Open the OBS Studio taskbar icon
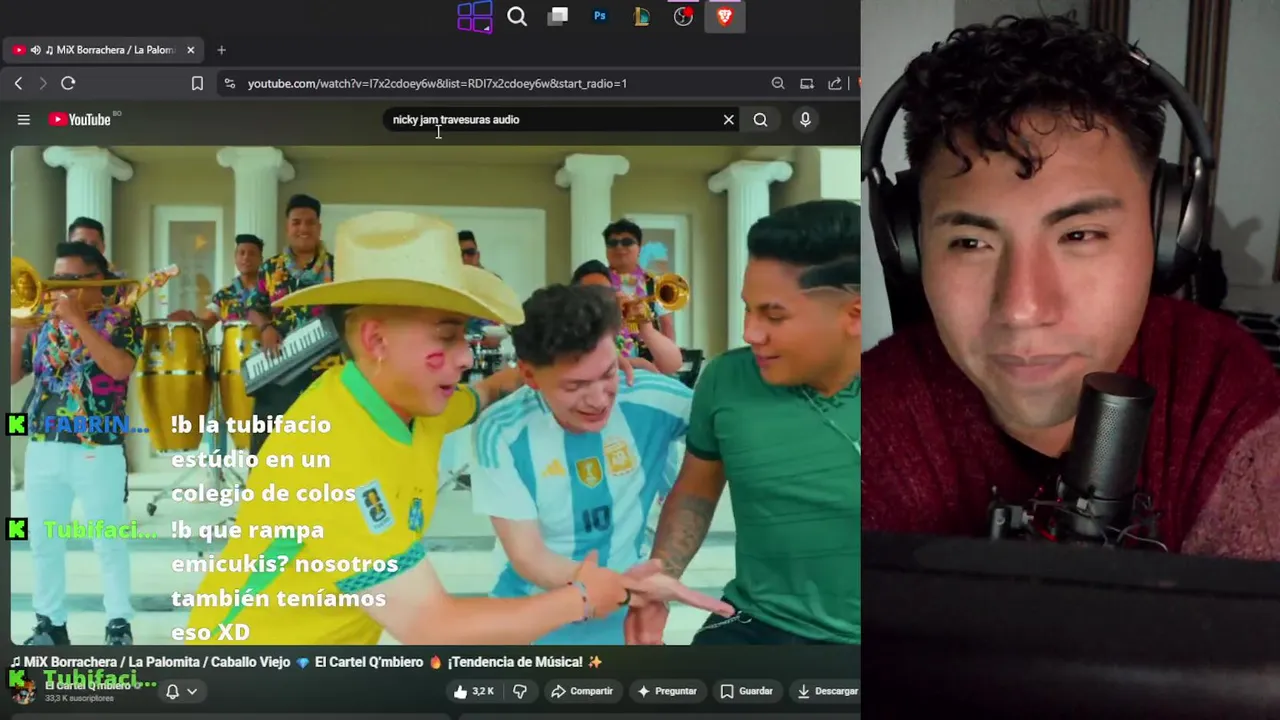 683,16
